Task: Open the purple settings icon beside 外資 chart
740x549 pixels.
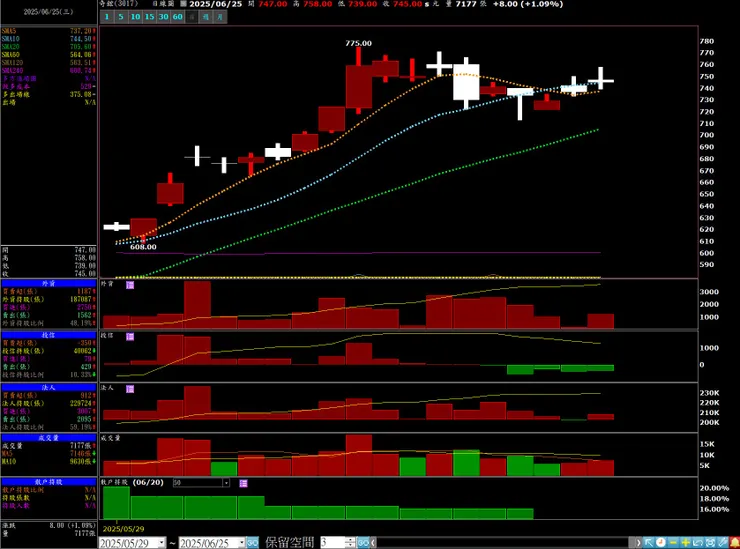Action: click(130, 285)
